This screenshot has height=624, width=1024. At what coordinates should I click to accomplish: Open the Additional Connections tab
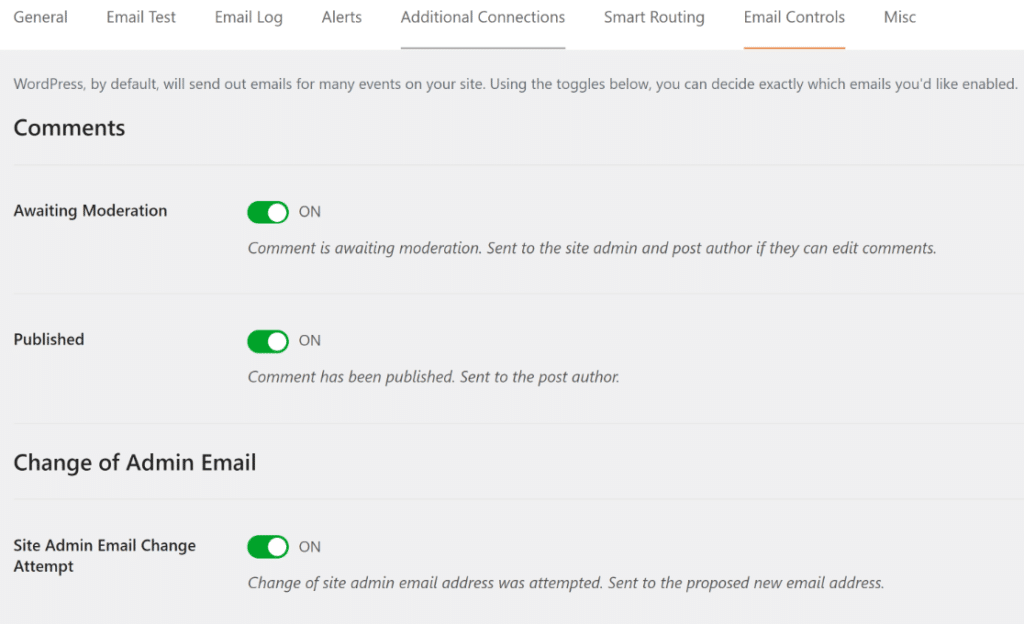click(482, 17)
